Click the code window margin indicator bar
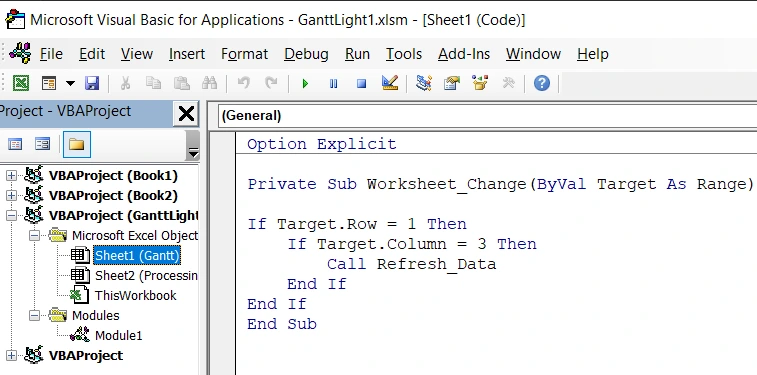This screenshot has width=757, height=375. coord(222,253)
